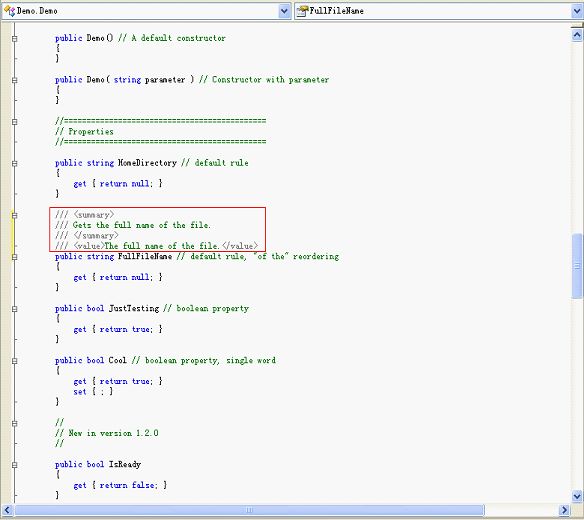Collapse the summary XML comment block

tap(15, 215)
